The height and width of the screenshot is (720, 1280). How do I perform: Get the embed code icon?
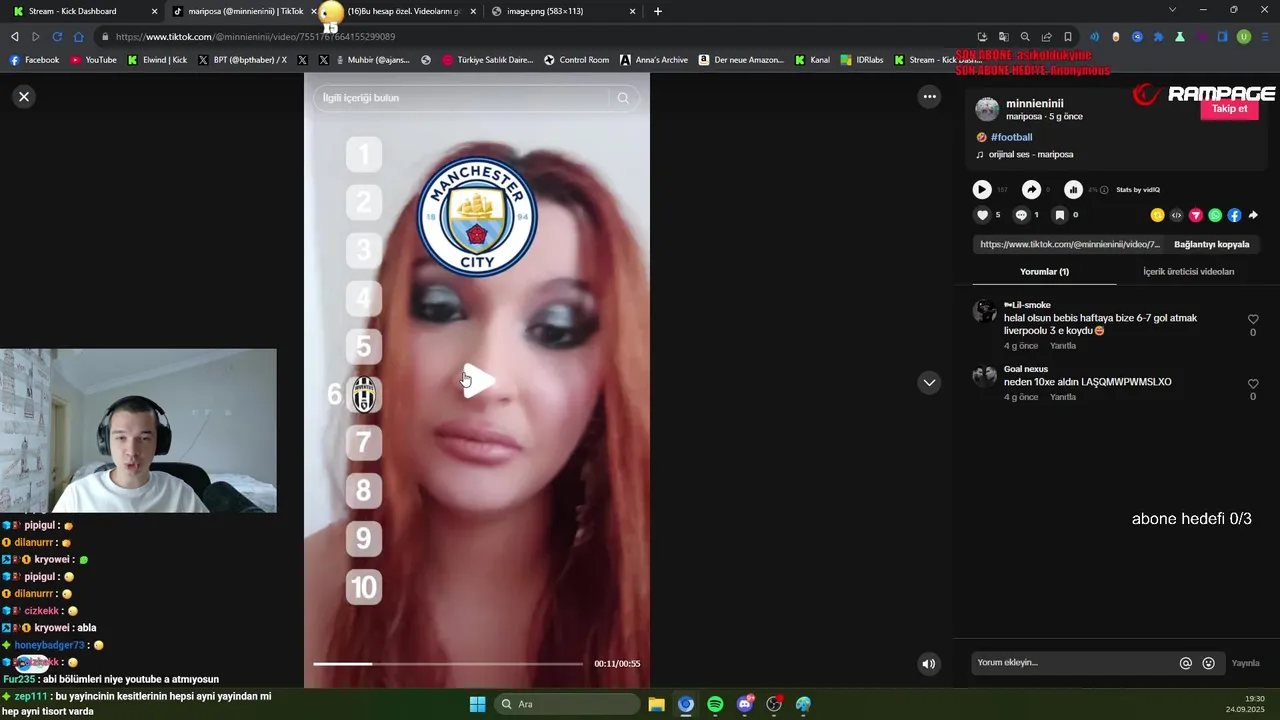pyautogui.click(x=1176, y=215)
